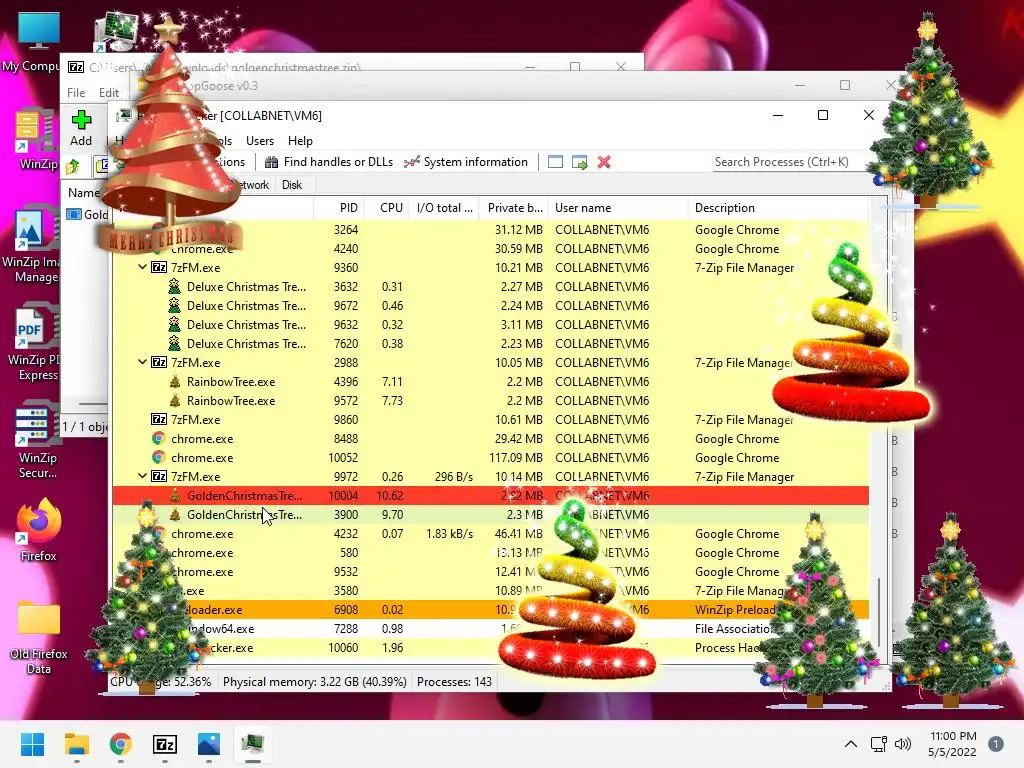Image resolution: width=1024 pixels, height=768 pixels.
Task: Click the find window toolbar icon
Action: pos(555,162)
